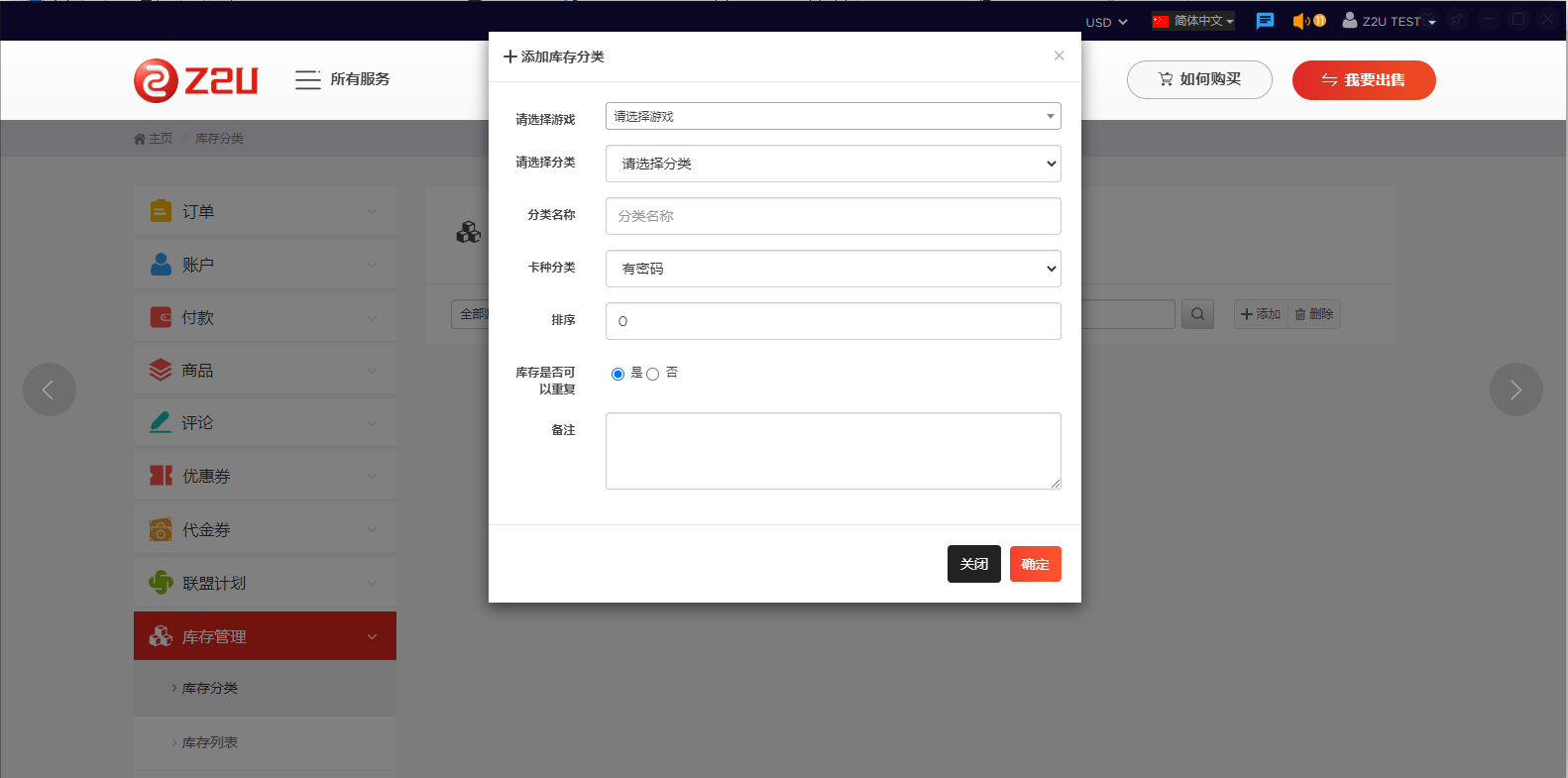The height and width of the screenshot is (778, 1568).
Task: Open the 商品 sidebar menu item
Action: 265,371
